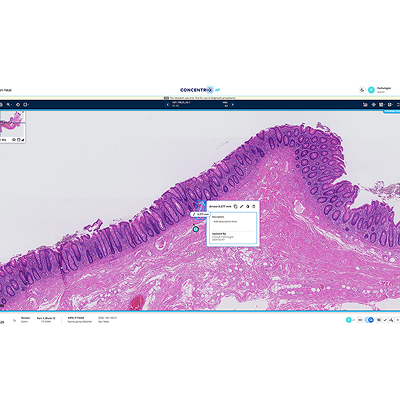Open the Pathologist user profile avatar
This screenshot has height=400, width=400.
[x=371, y=90]
